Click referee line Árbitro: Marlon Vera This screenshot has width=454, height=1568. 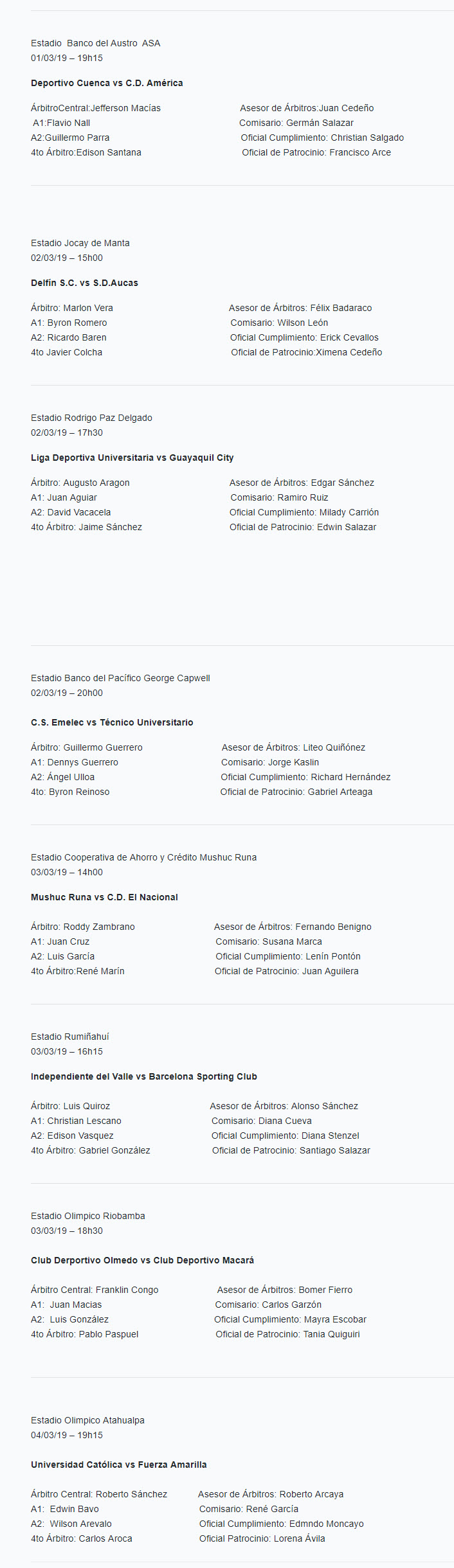(72, 308)
